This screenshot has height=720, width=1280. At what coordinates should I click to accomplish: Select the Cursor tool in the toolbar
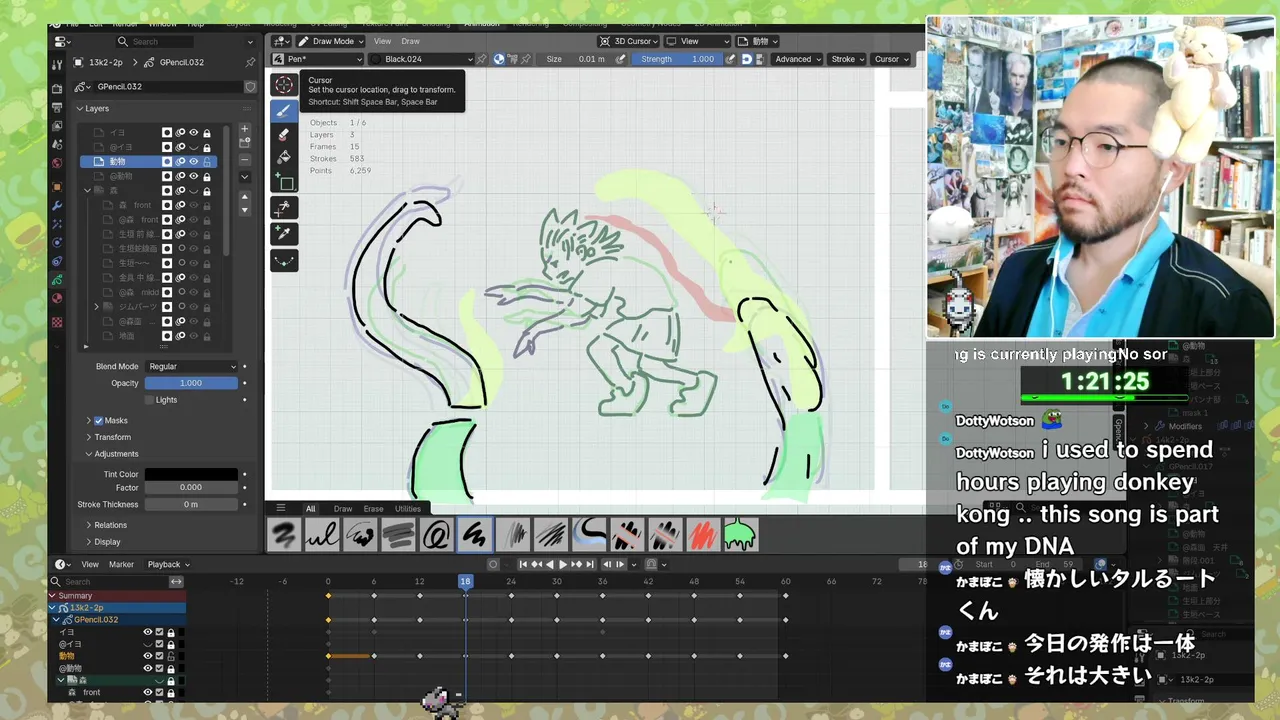pos(284,86)
